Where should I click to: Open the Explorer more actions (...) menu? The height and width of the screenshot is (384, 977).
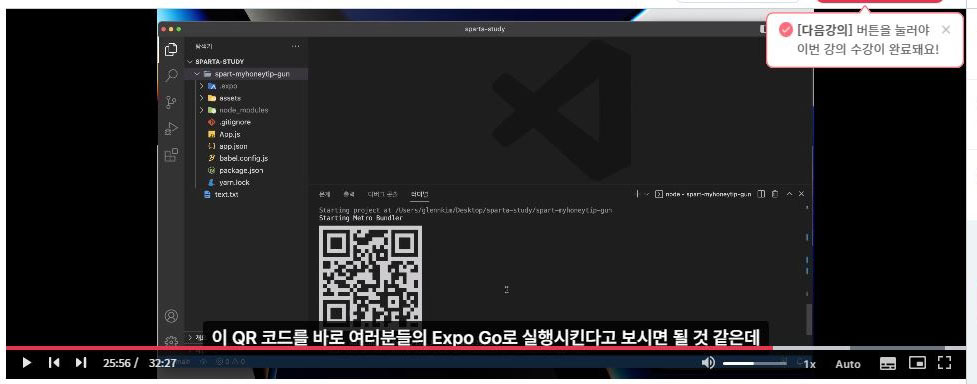point(295,46)
